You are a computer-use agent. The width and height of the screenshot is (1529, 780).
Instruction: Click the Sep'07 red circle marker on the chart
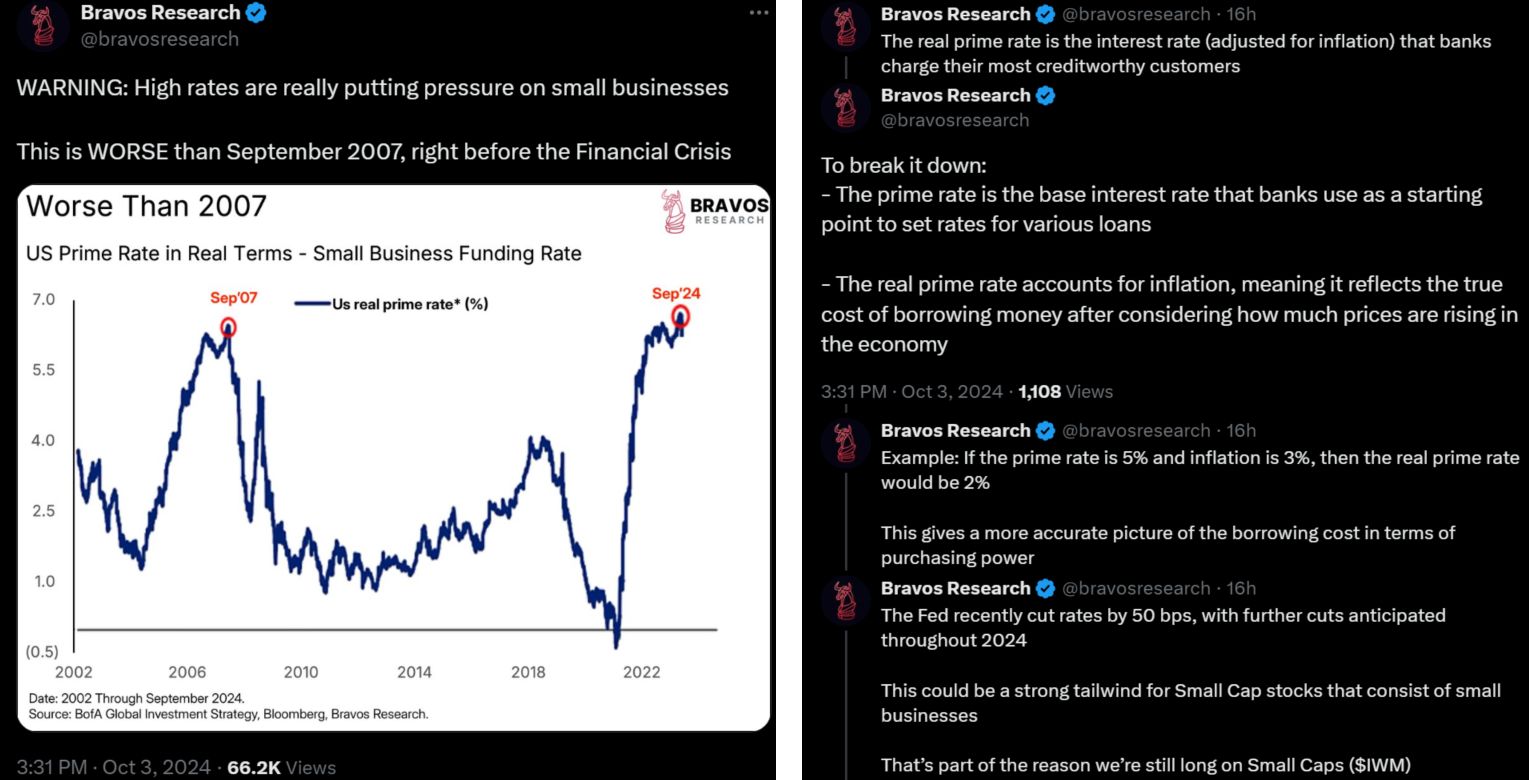coord(228,326)
